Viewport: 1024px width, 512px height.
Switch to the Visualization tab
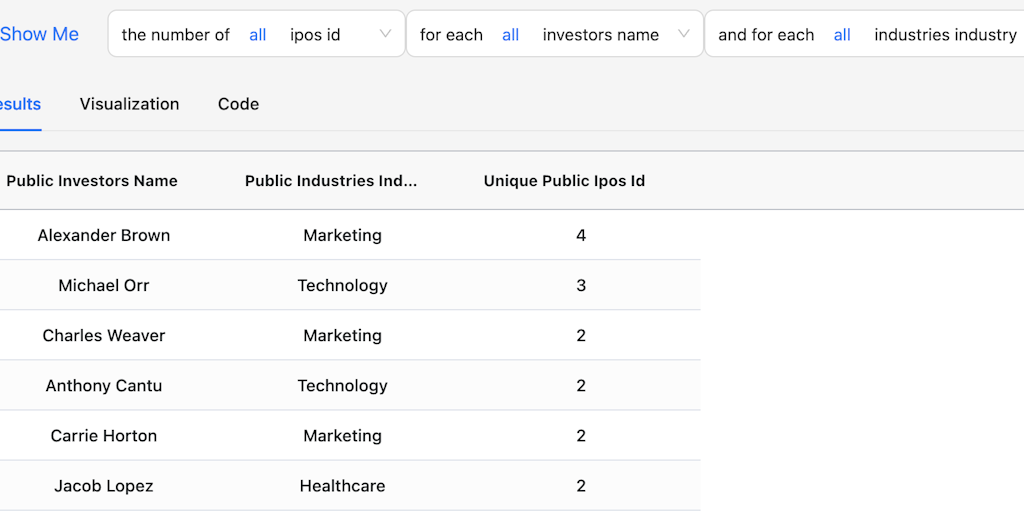point(129,104)
